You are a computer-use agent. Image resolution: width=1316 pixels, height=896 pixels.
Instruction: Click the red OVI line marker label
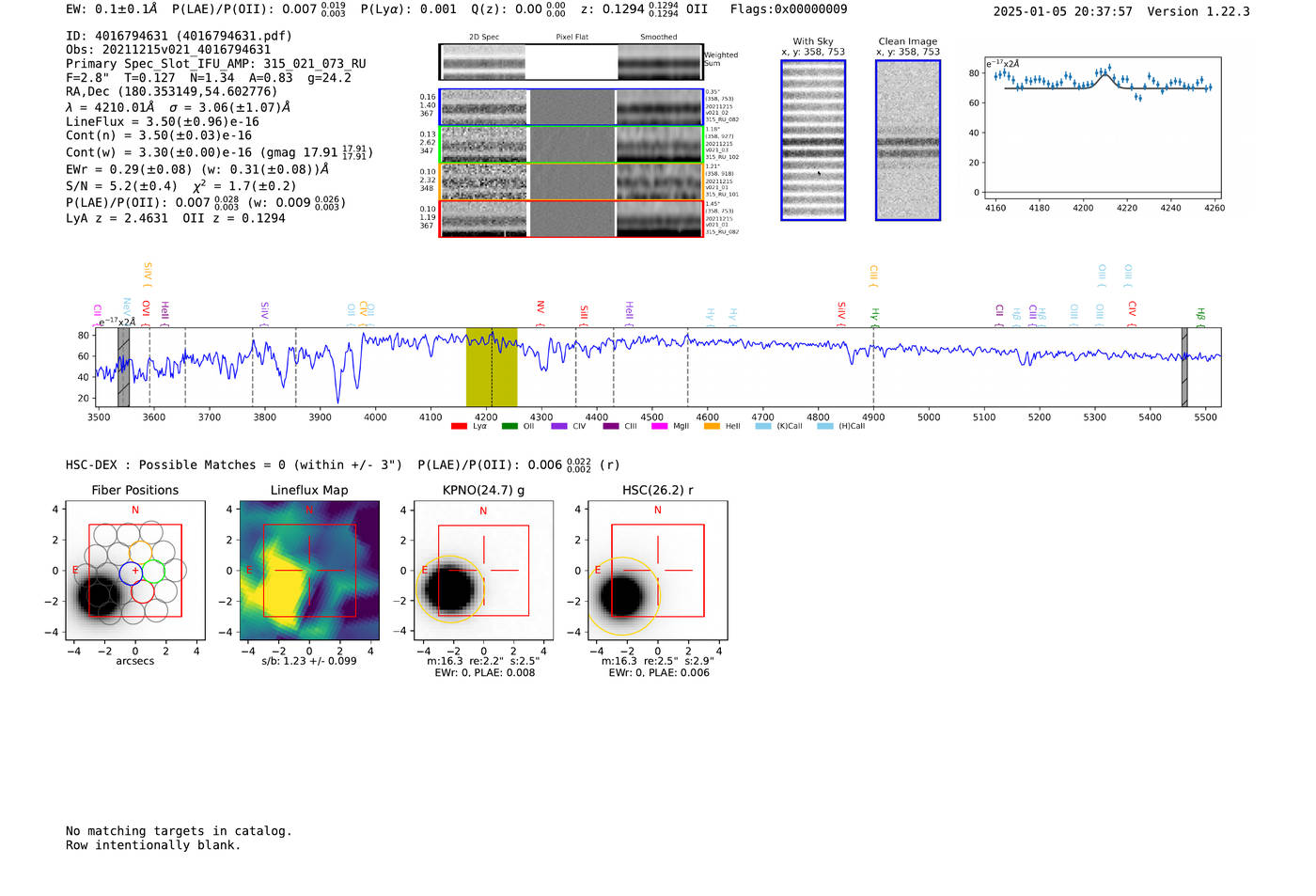point(146,308)
